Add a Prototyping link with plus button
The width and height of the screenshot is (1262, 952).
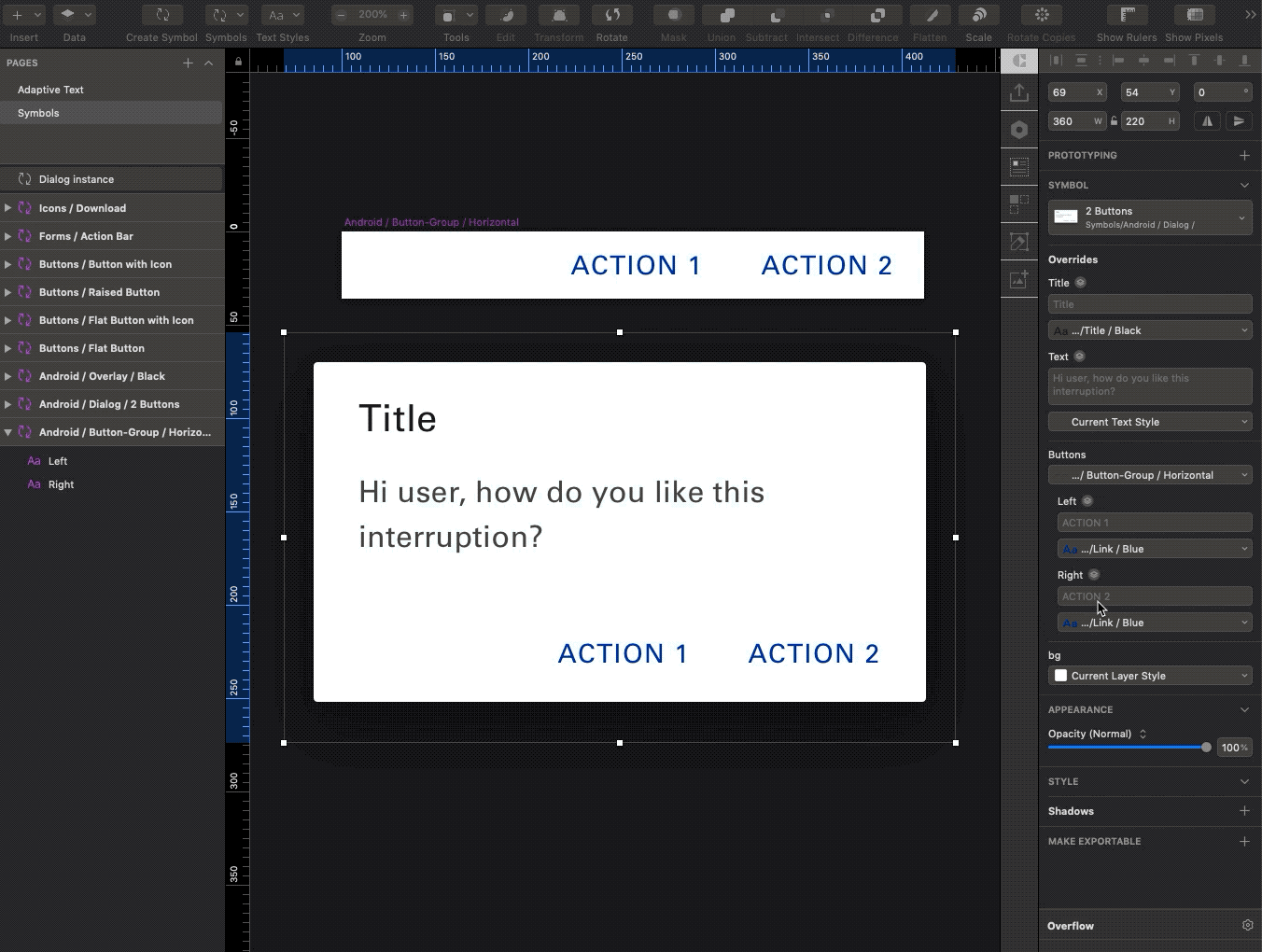pos(1244,155)
